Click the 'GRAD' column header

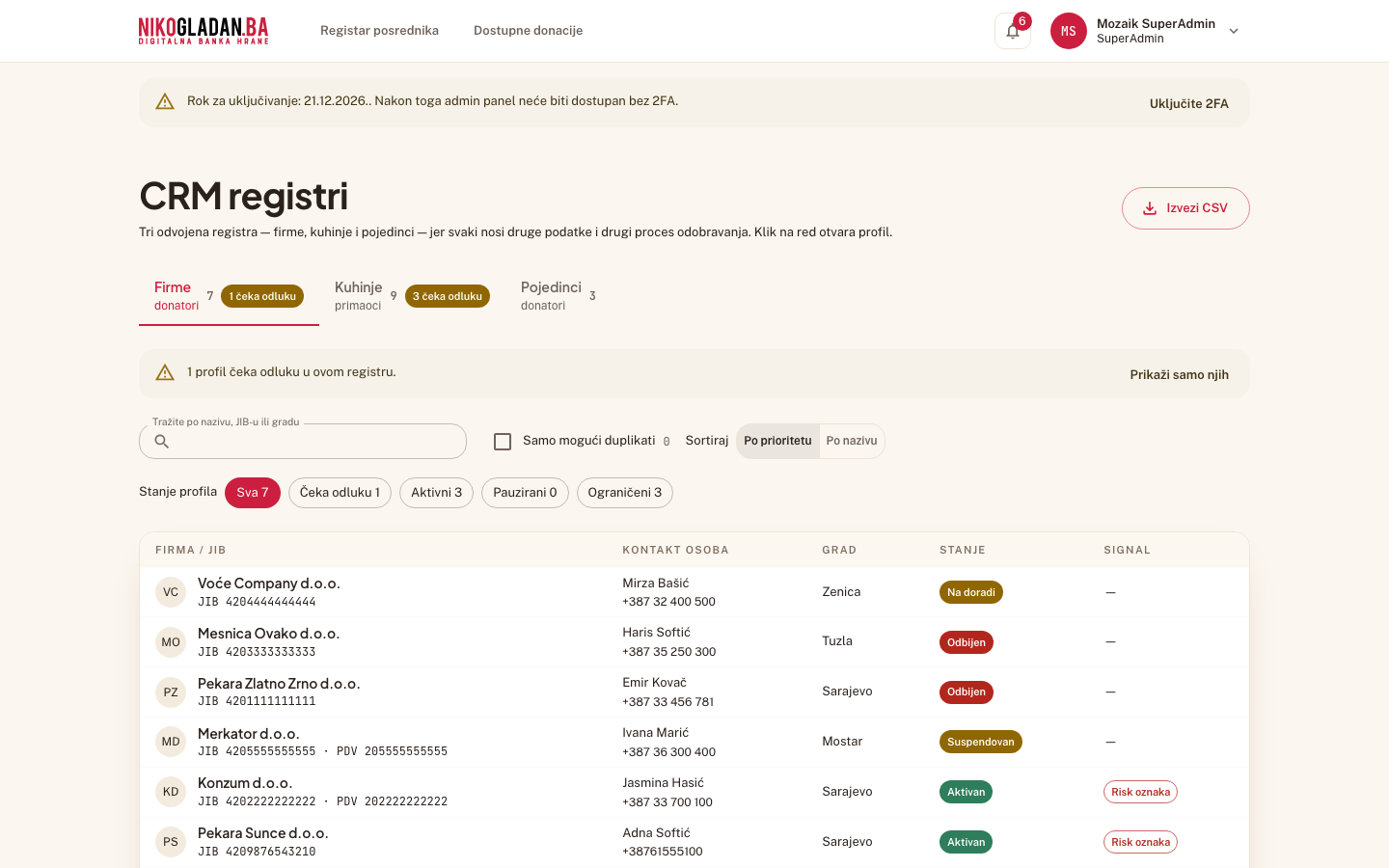coord(839,550)
